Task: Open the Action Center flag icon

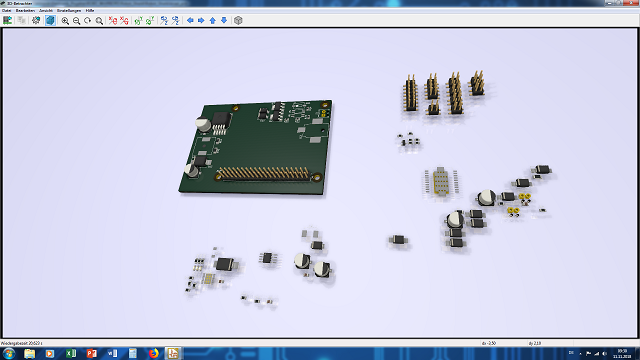Action: pyautogui.click(x=588, y=353)
